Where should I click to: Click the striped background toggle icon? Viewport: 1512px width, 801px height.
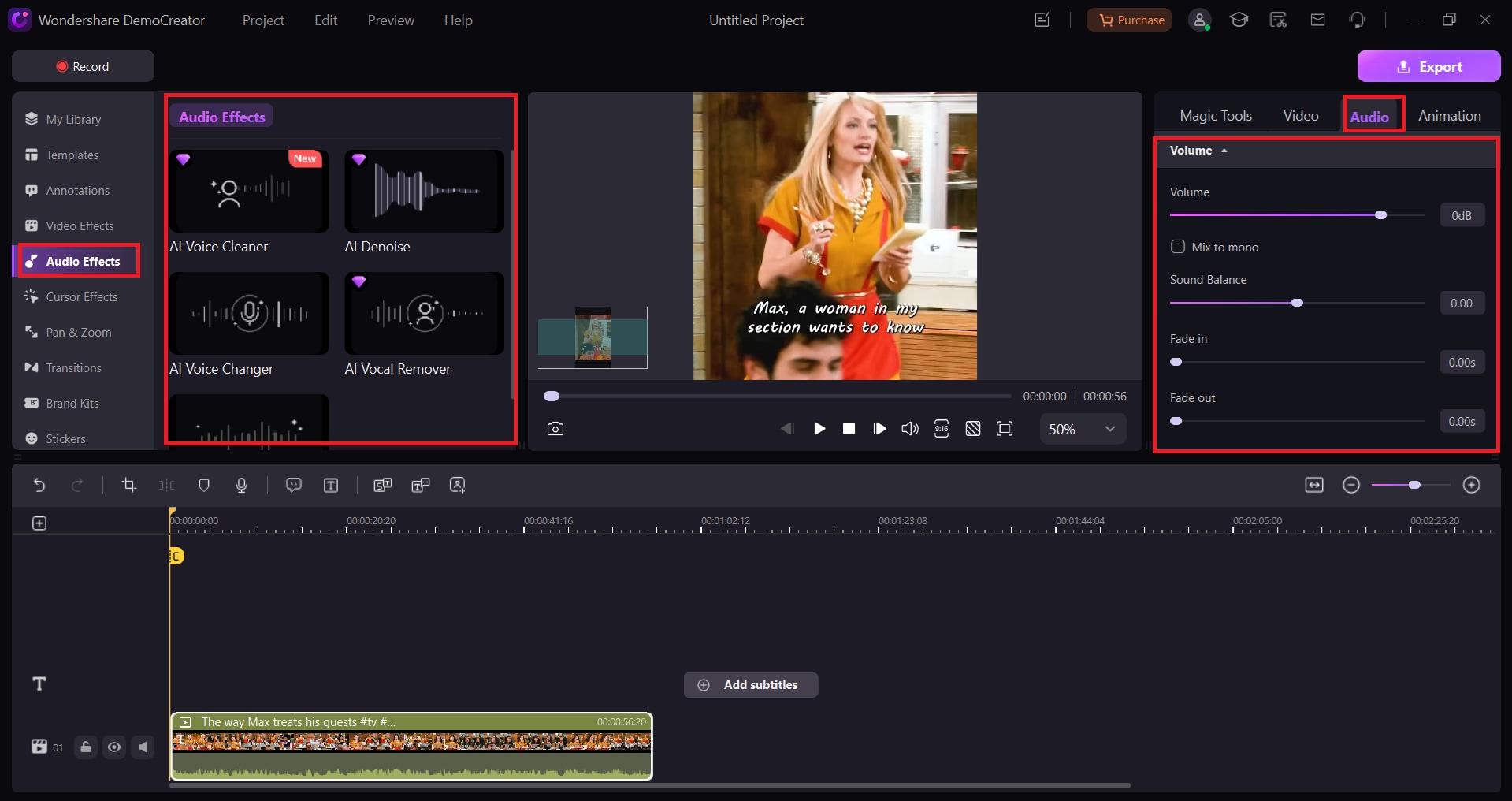pyautogui.click(x=973, y=429)
